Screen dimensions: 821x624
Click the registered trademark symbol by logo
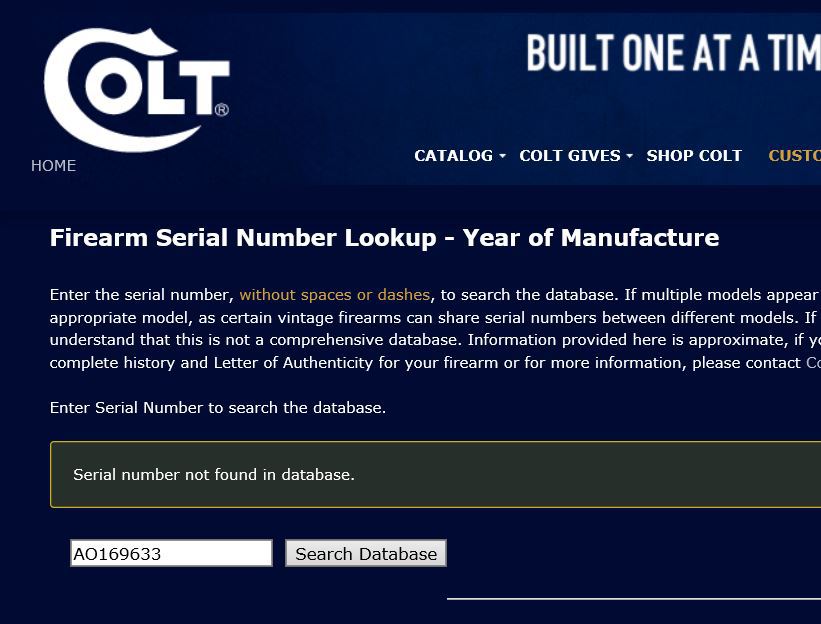(x=221, y=110)
